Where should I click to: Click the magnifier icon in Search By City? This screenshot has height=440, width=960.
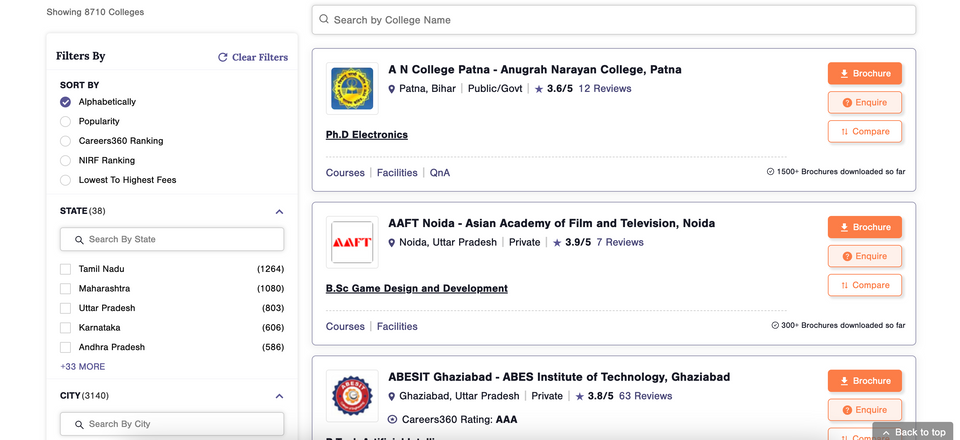79,425
